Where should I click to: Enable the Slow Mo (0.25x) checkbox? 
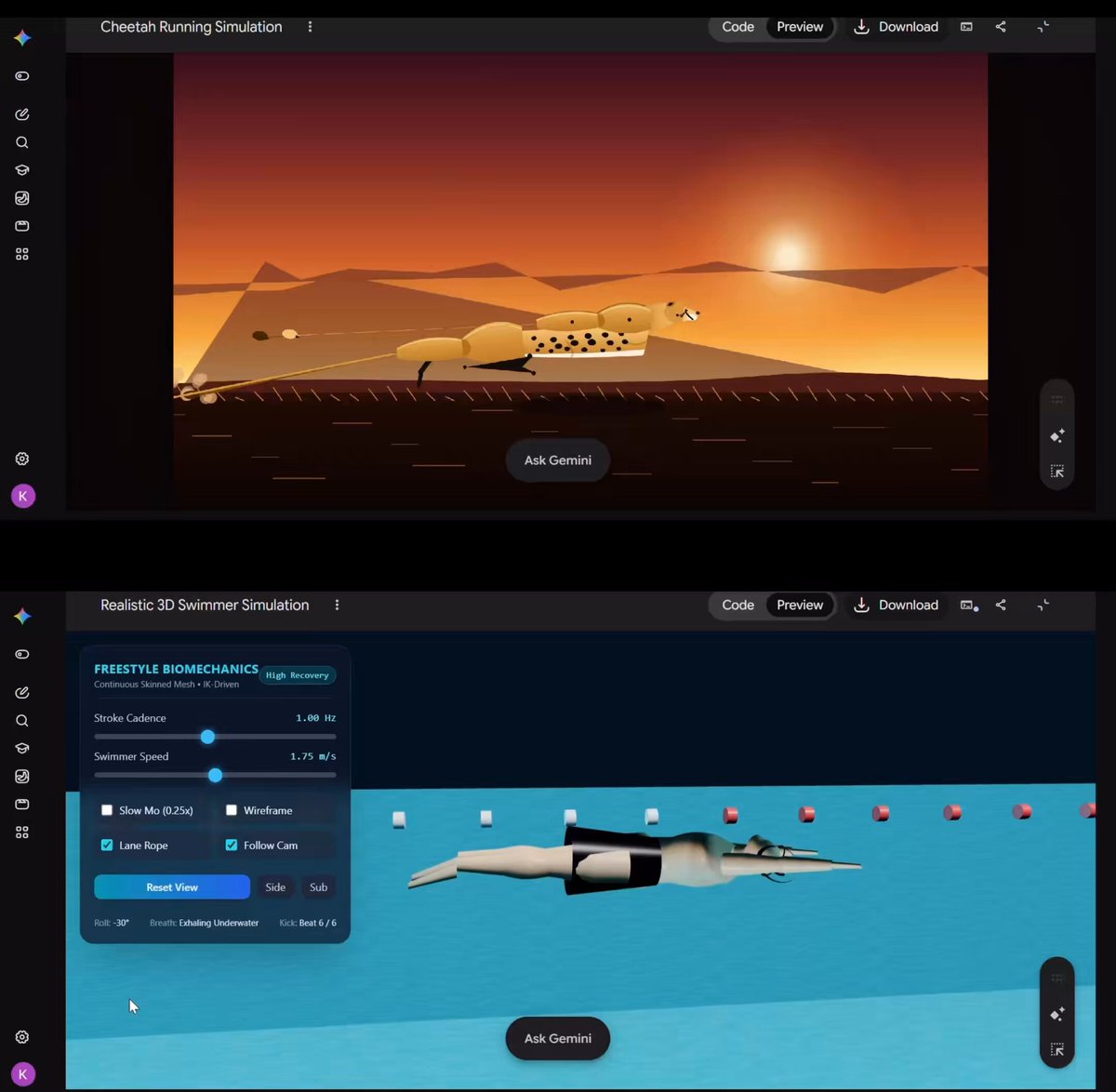(x=107, y=810)
